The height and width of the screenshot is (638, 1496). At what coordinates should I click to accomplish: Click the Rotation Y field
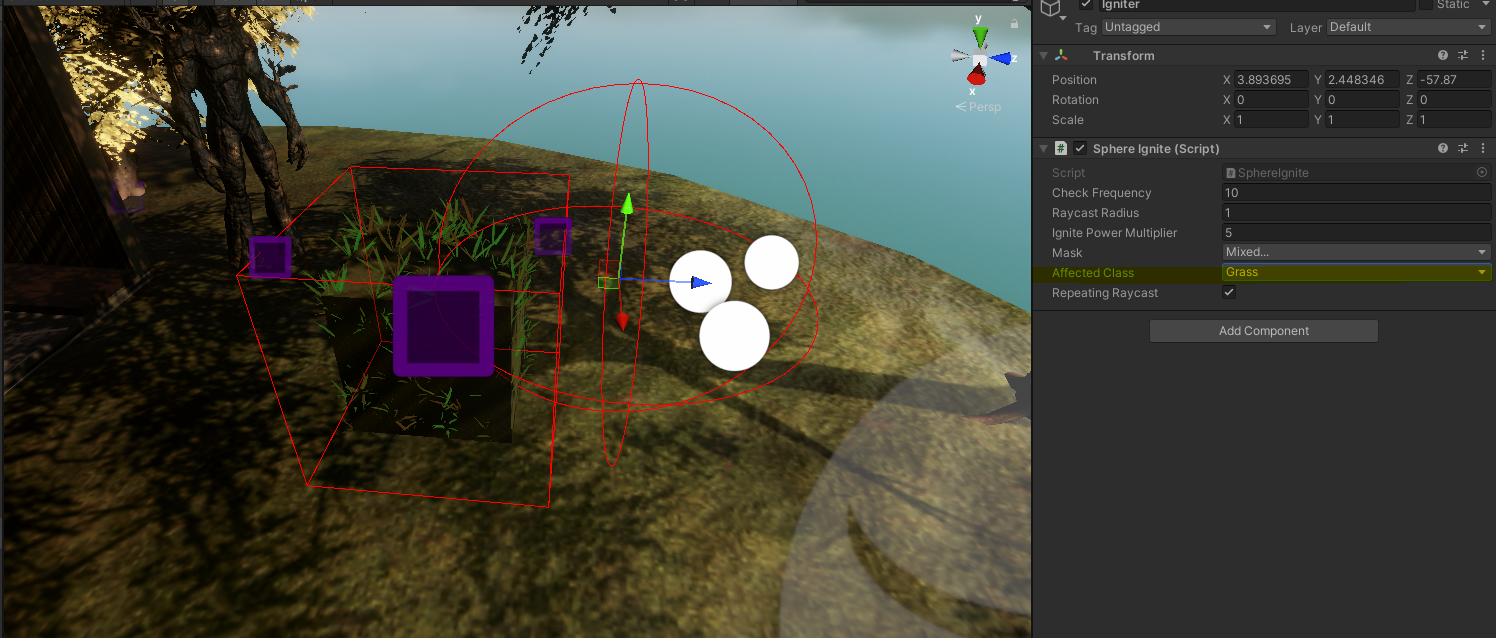(1362, 100)
